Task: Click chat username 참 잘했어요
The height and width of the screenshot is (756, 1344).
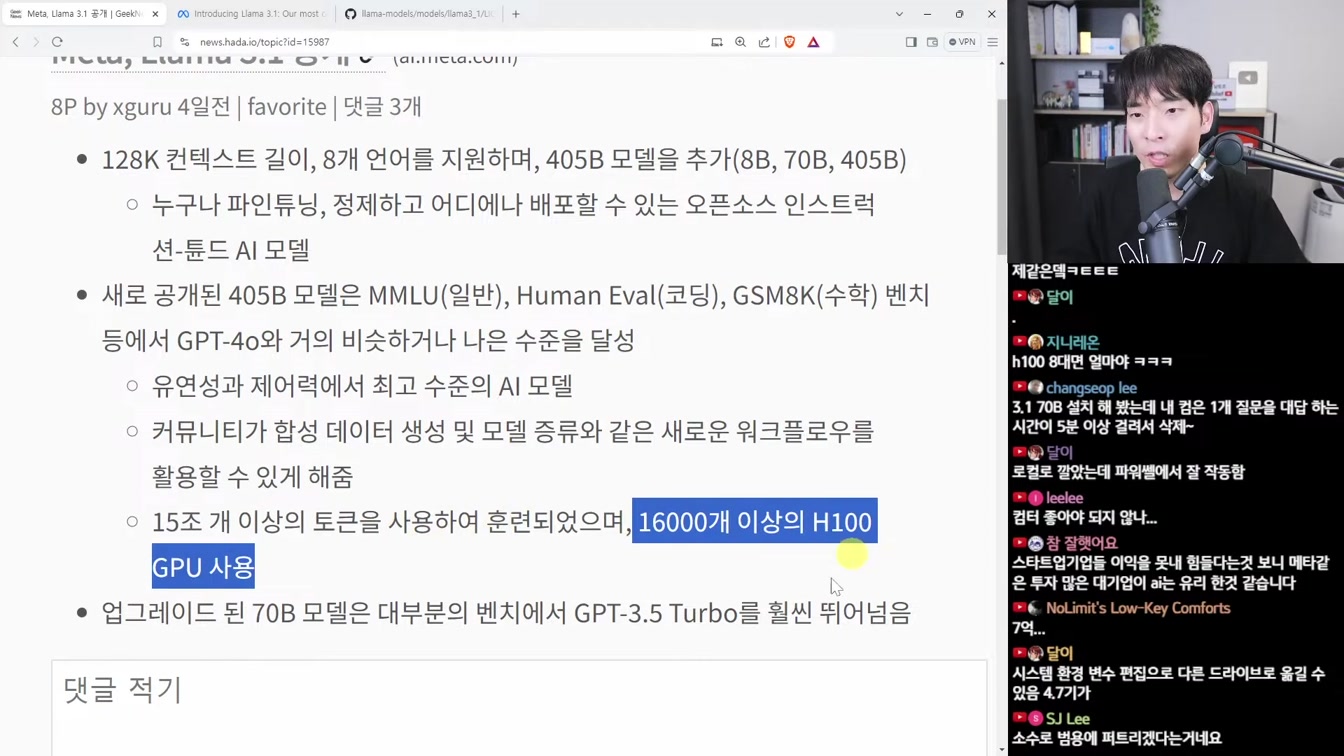Action: pos(1081,543)
